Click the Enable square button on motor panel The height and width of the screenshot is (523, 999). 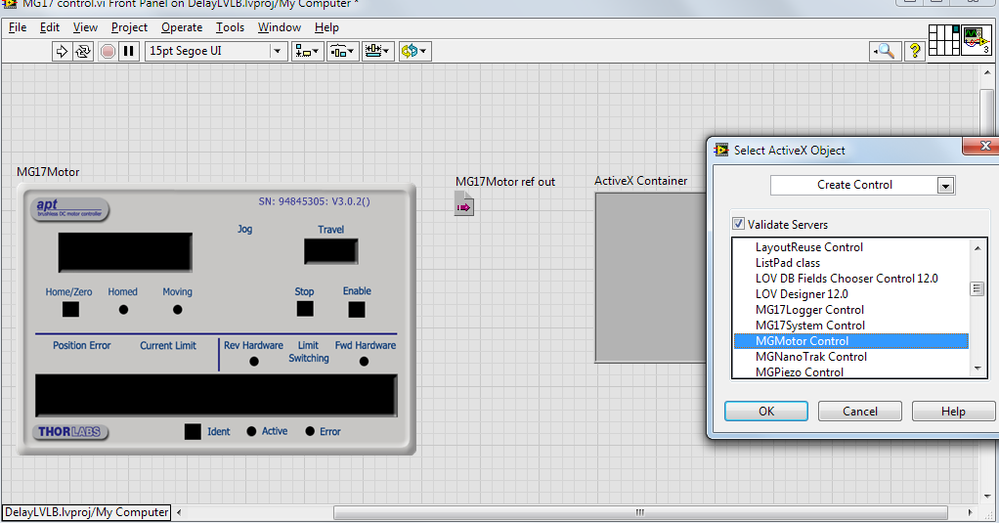357,309
